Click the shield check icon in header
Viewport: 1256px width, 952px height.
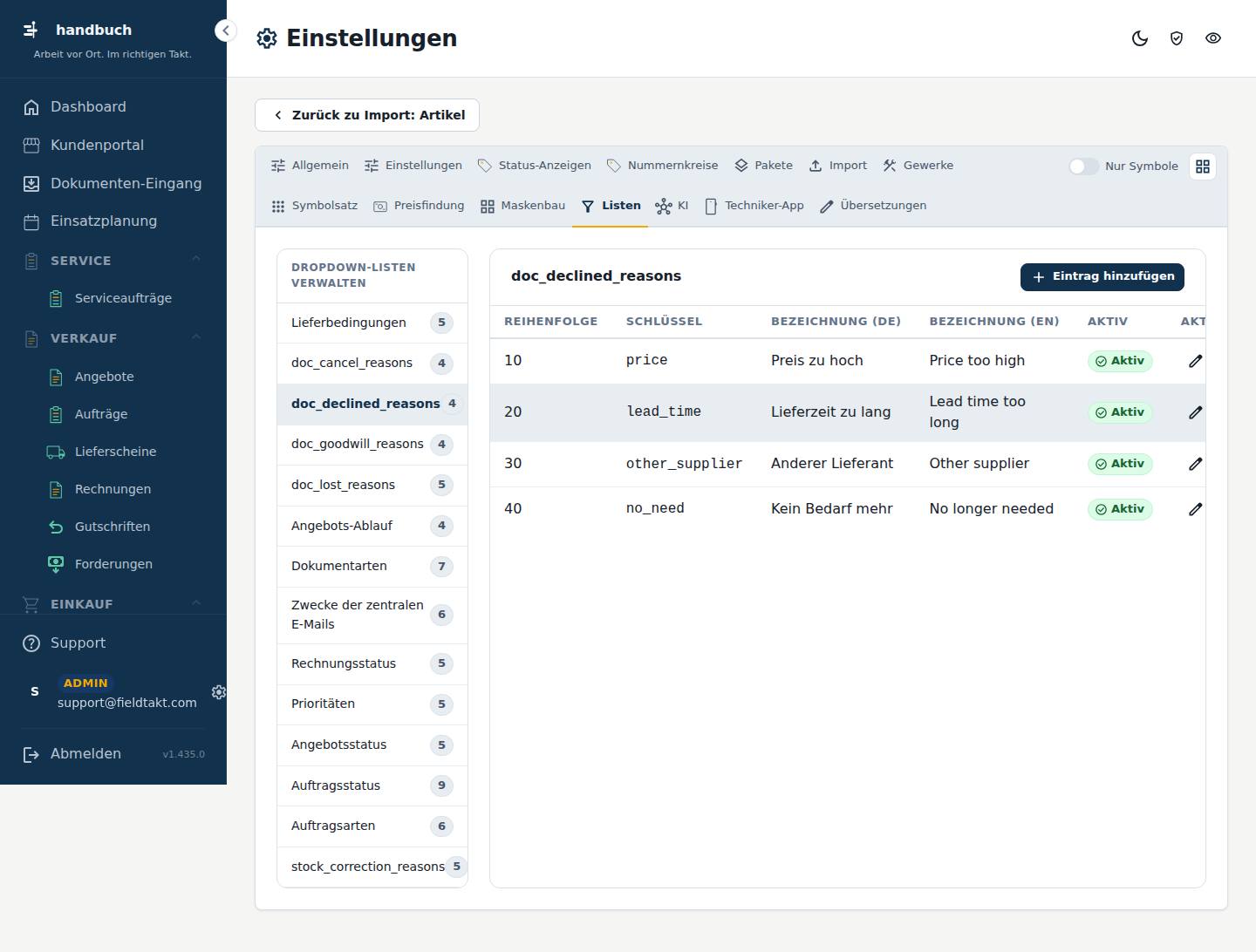pyautogui.click(x=1177, y=38)
